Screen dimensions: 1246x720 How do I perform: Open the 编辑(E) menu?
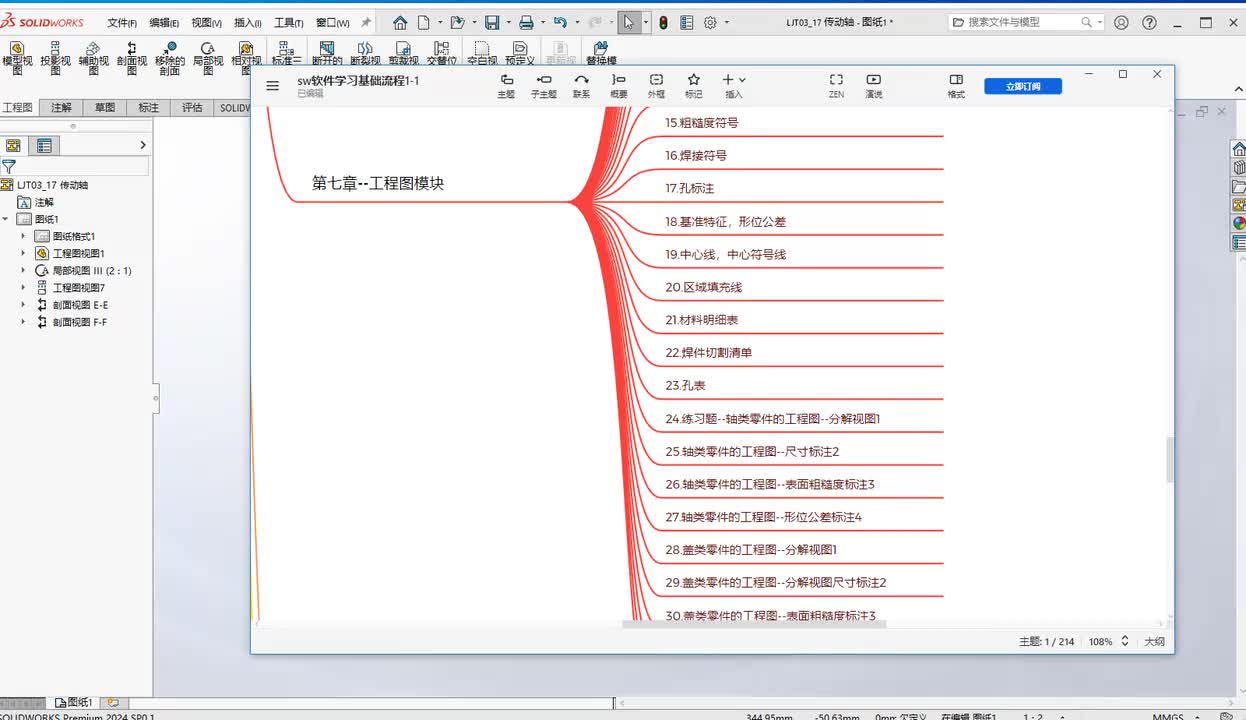pyautogui.click(x=164, y=22)
